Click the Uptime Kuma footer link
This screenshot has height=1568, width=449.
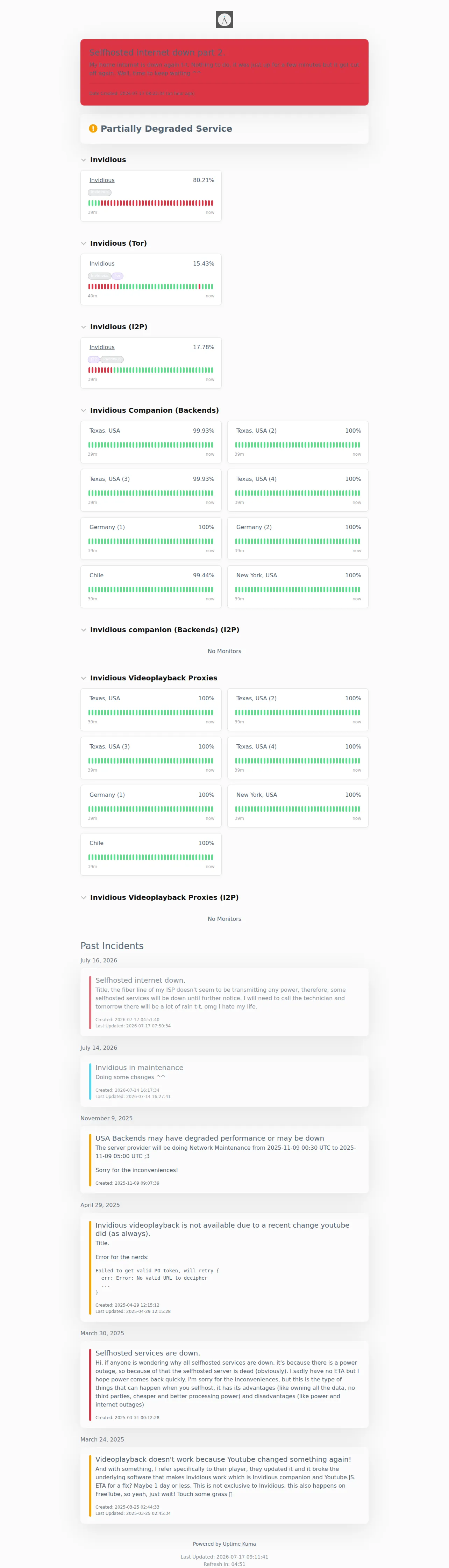[x=240, y=1544]
